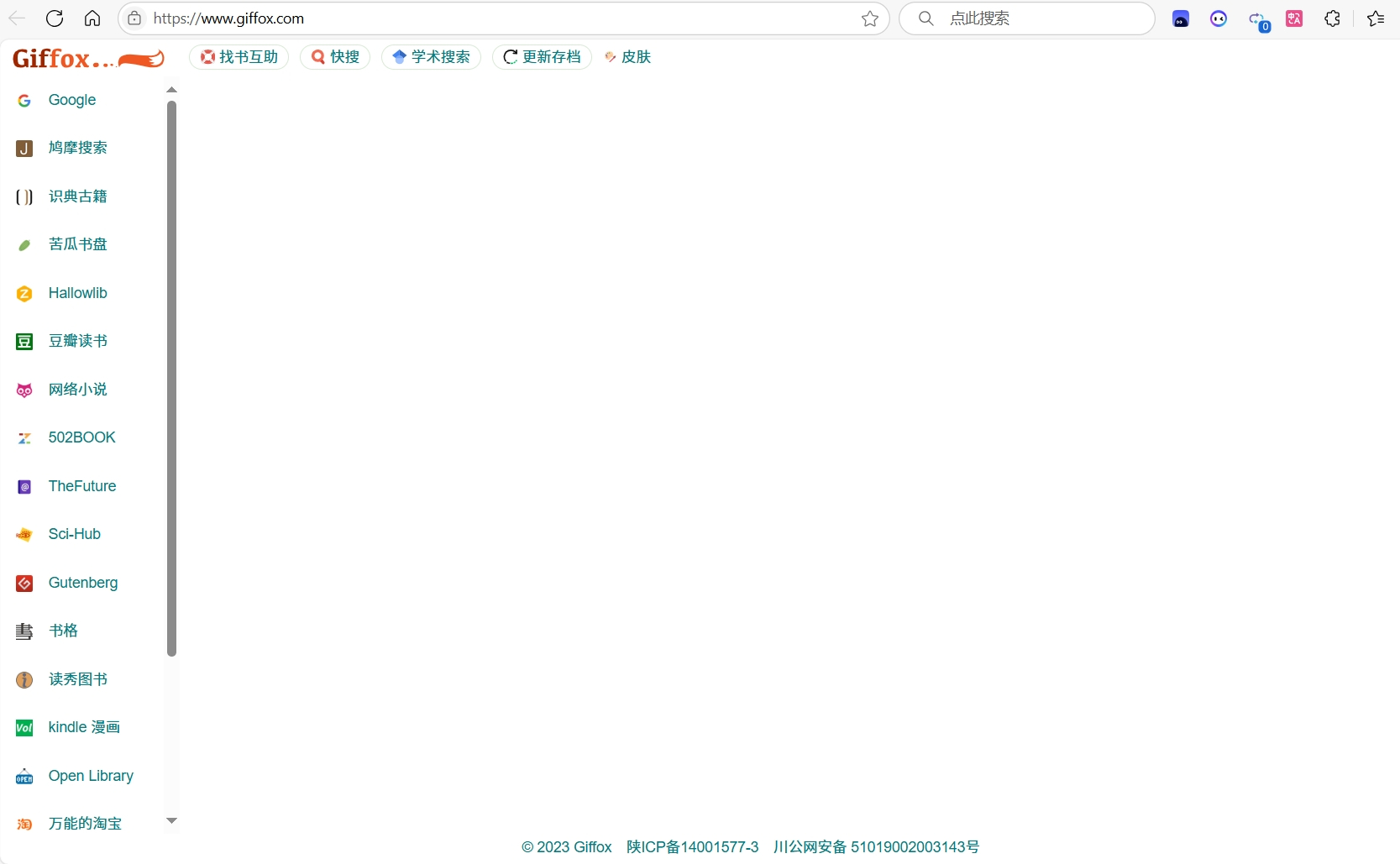This screenshot has height=864, width=1400.
Task: Open the 书格 link
Action: 63,631
